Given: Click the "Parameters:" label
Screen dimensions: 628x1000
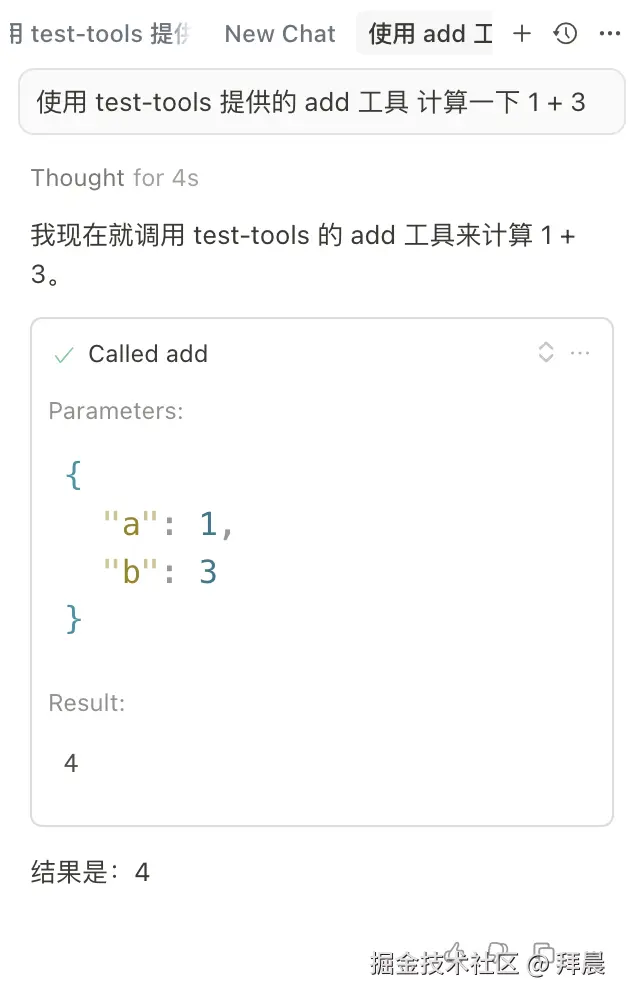Looking at the screenshot, I should click(116, 411).
